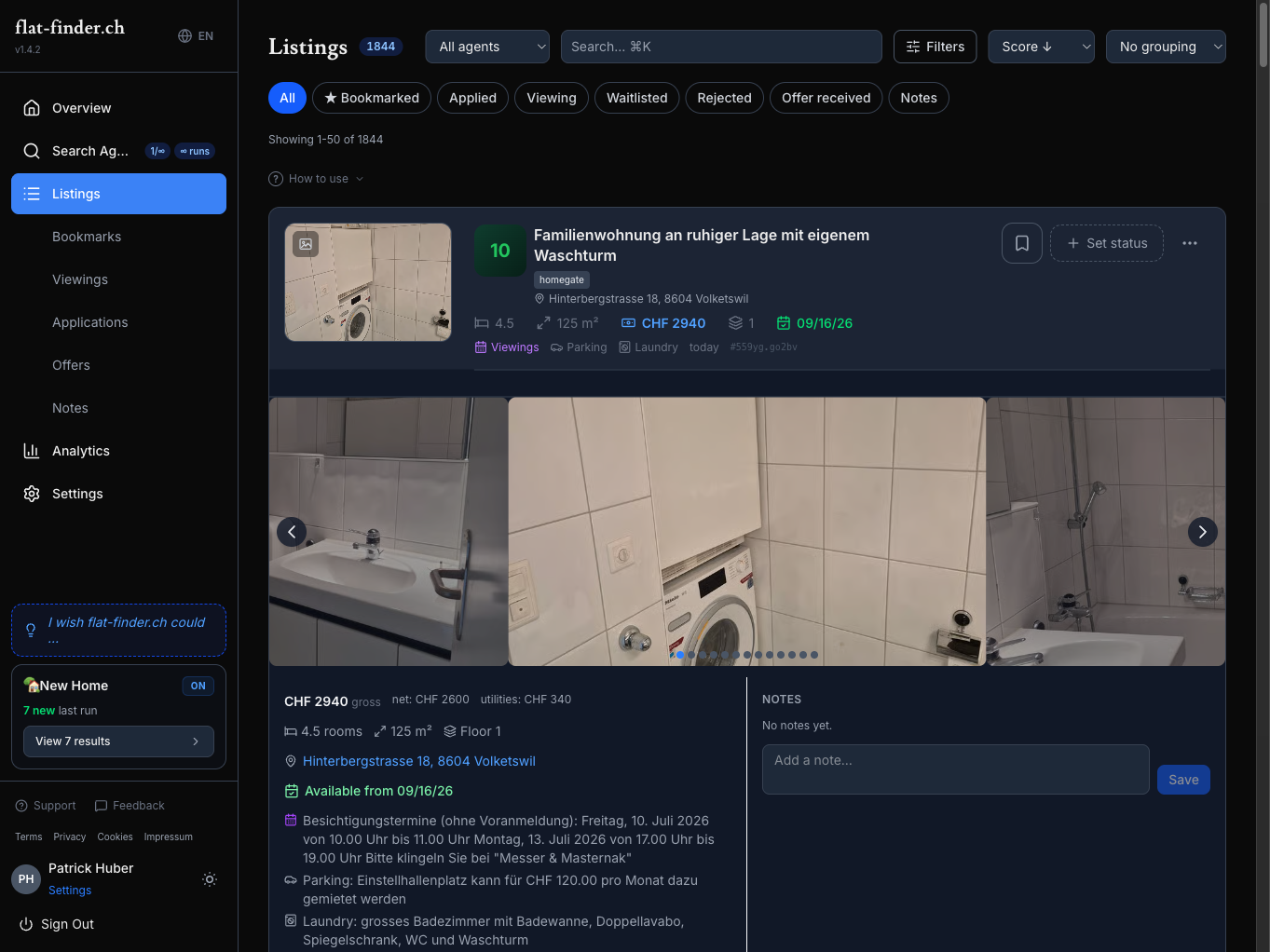This screenshot has width=1270, height=952.
Task: Show next photo in carousel
Action: coord(1203,532)
